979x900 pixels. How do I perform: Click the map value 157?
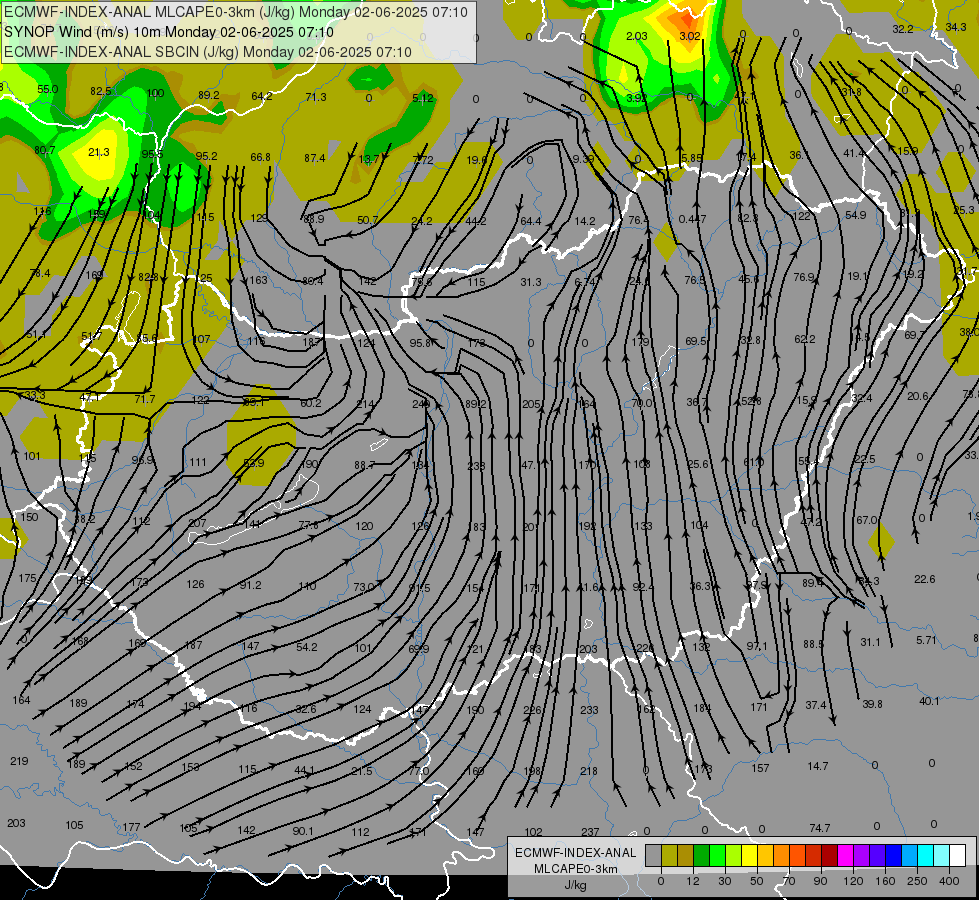click(x=760, y=768)
